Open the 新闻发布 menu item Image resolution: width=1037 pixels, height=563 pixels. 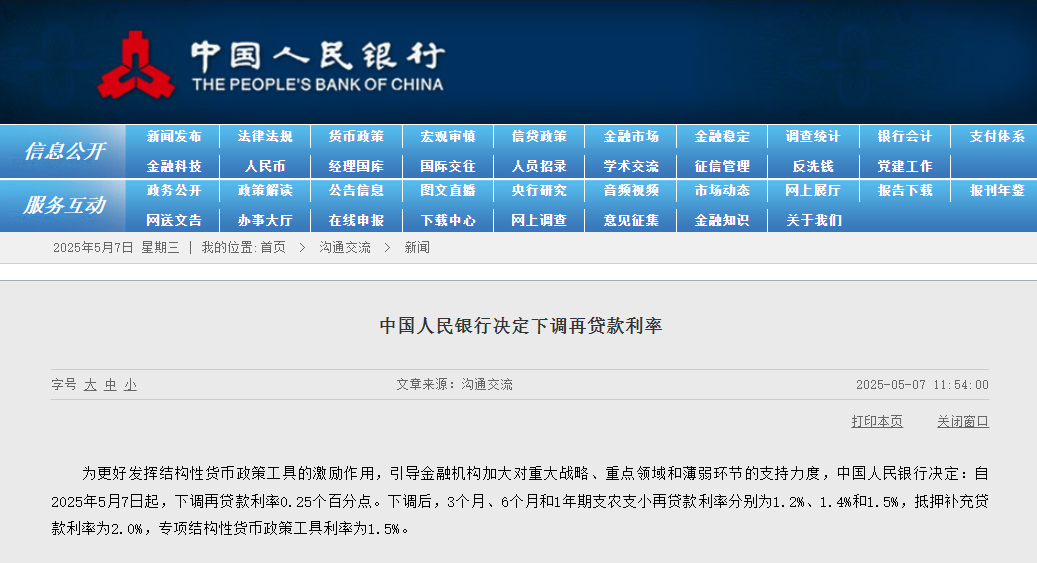173,137
